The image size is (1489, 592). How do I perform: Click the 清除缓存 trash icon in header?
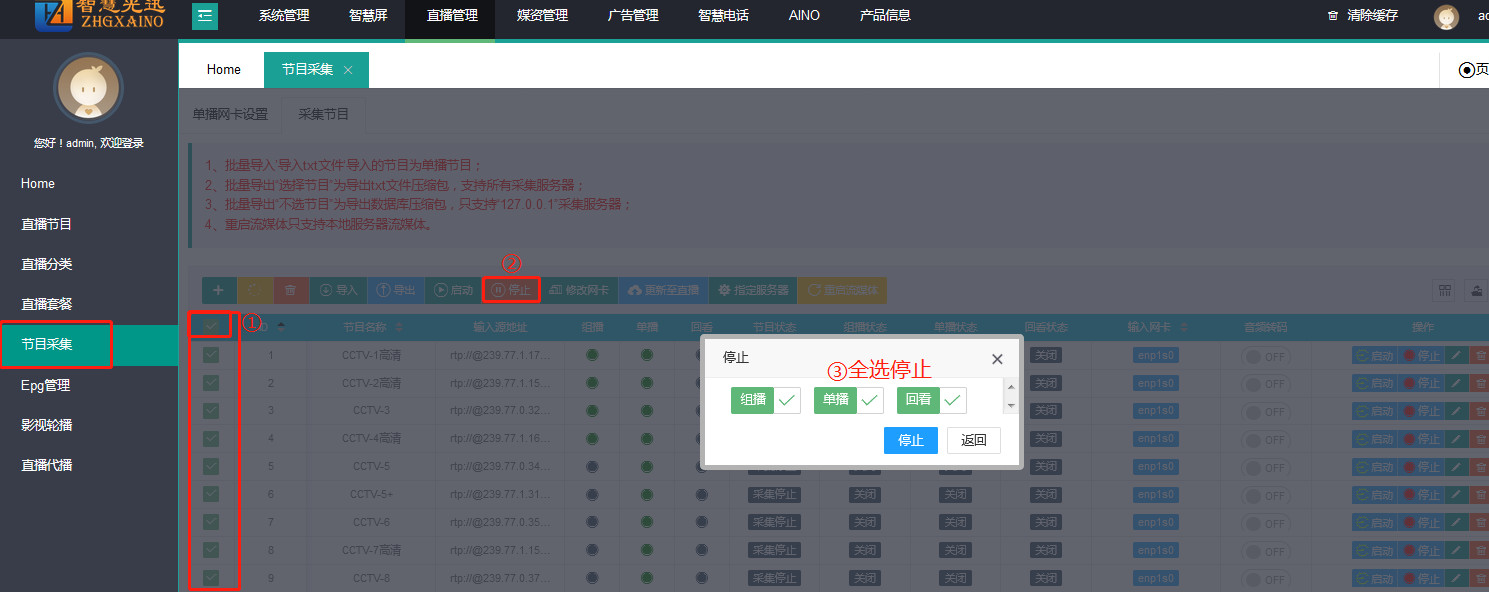point(1332,16)
